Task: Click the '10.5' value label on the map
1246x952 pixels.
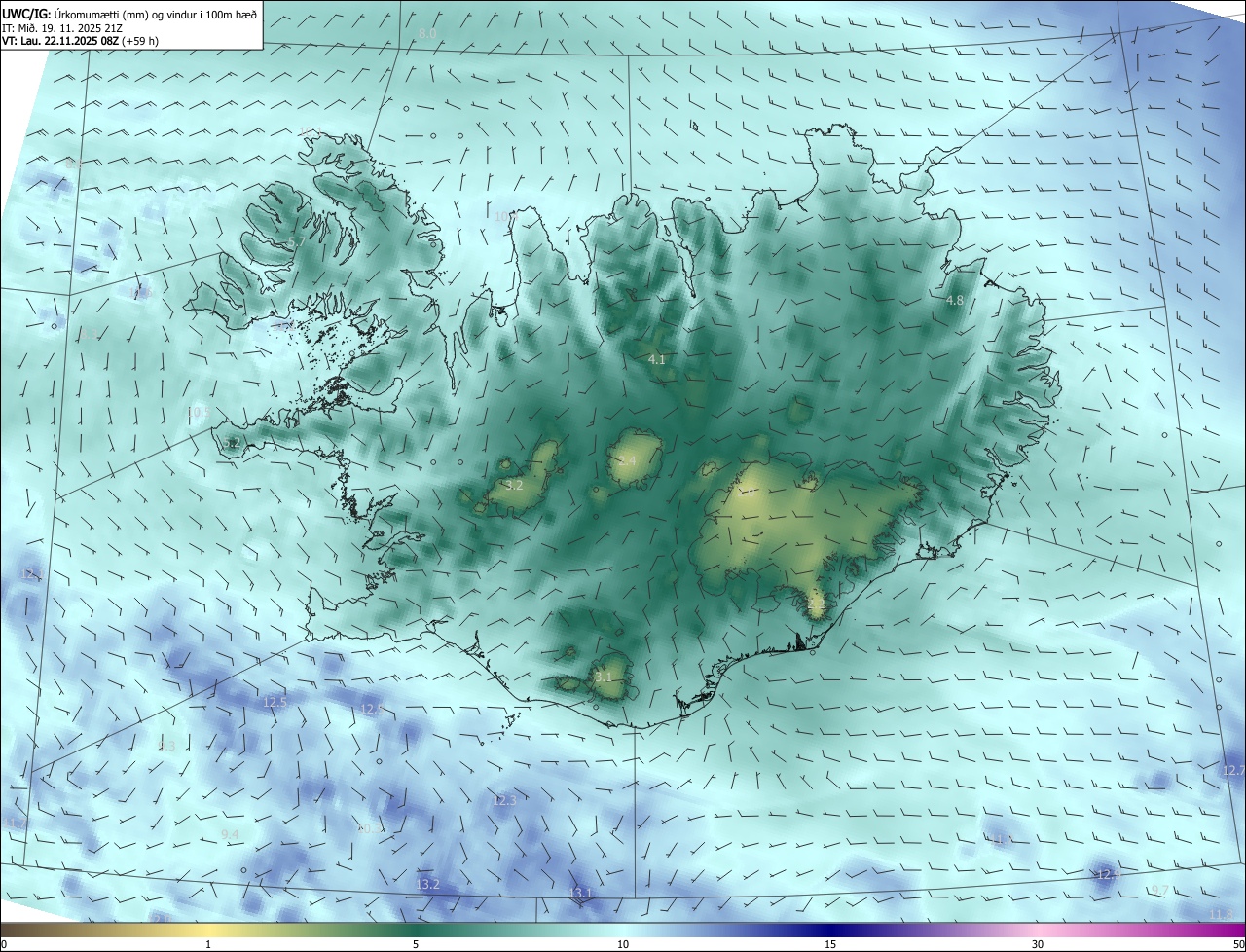Action: pyautogui.click(x=198, y=413)
